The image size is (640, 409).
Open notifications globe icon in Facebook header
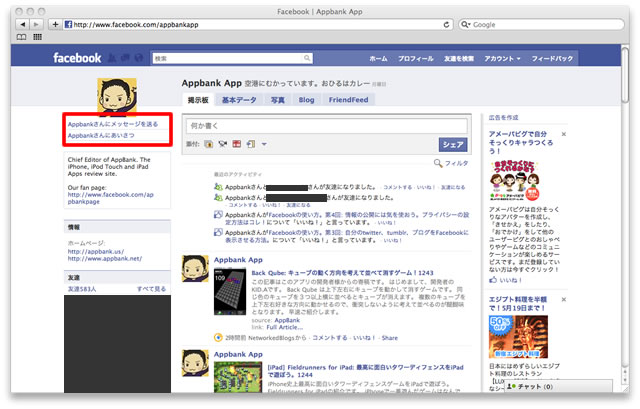pyautogui.click(x=139, y=58)
